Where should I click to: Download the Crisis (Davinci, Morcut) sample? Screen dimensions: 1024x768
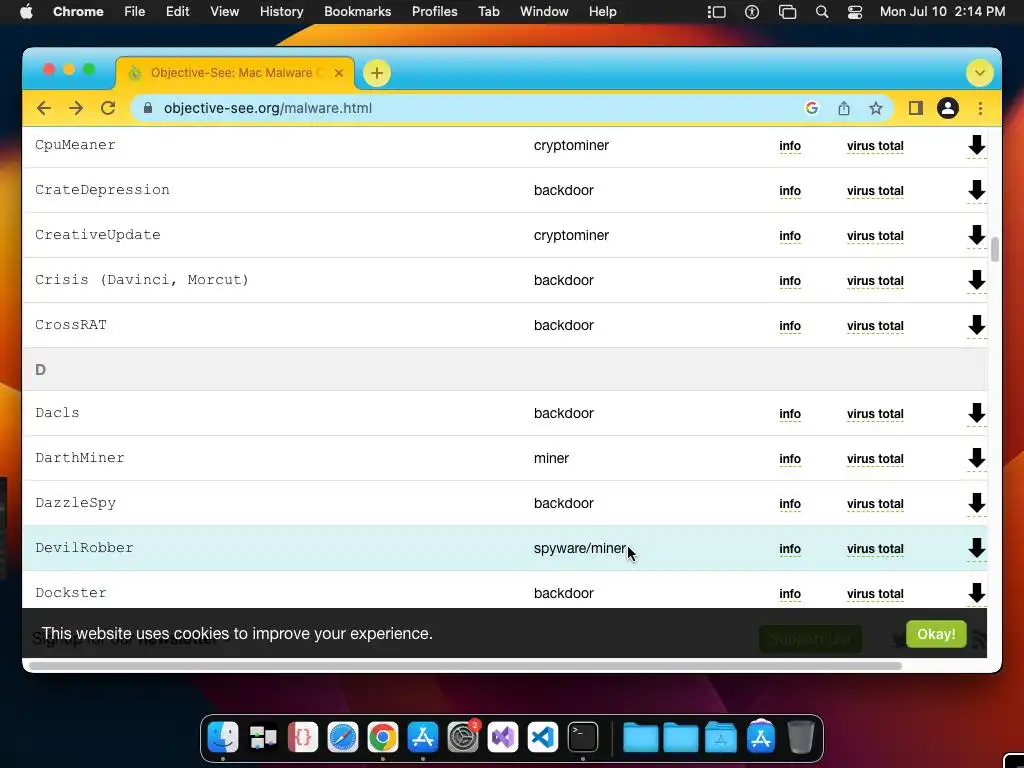coord(976,280)
